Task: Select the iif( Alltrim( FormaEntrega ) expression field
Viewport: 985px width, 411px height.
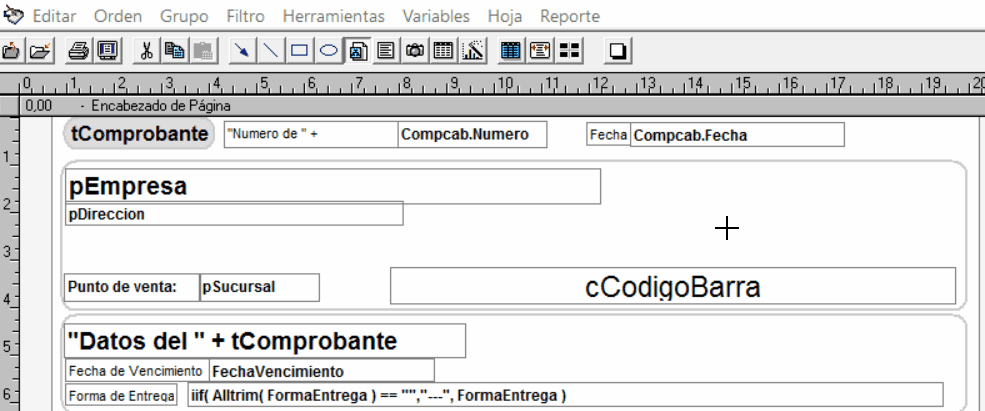Action: tap(565, 395)
